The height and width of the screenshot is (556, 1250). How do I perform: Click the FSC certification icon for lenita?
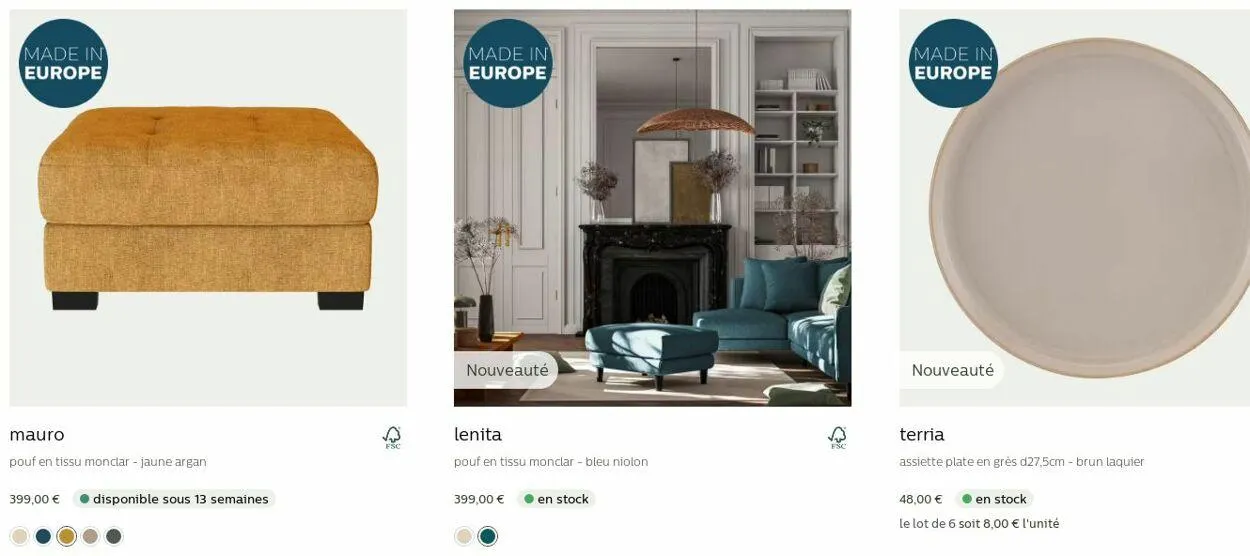tap(837, 437)
